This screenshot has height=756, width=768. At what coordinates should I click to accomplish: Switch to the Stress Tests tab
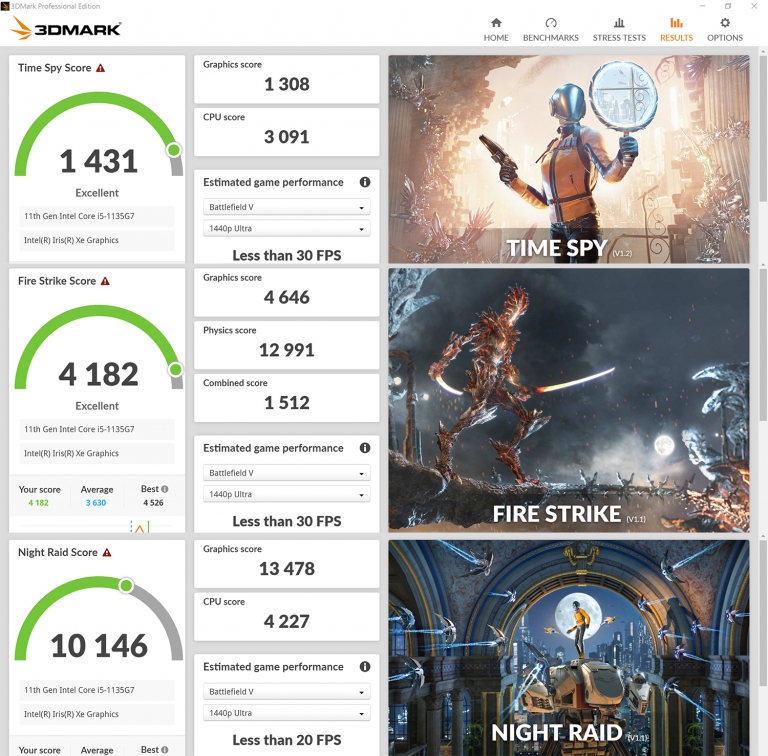click(619, 29)
